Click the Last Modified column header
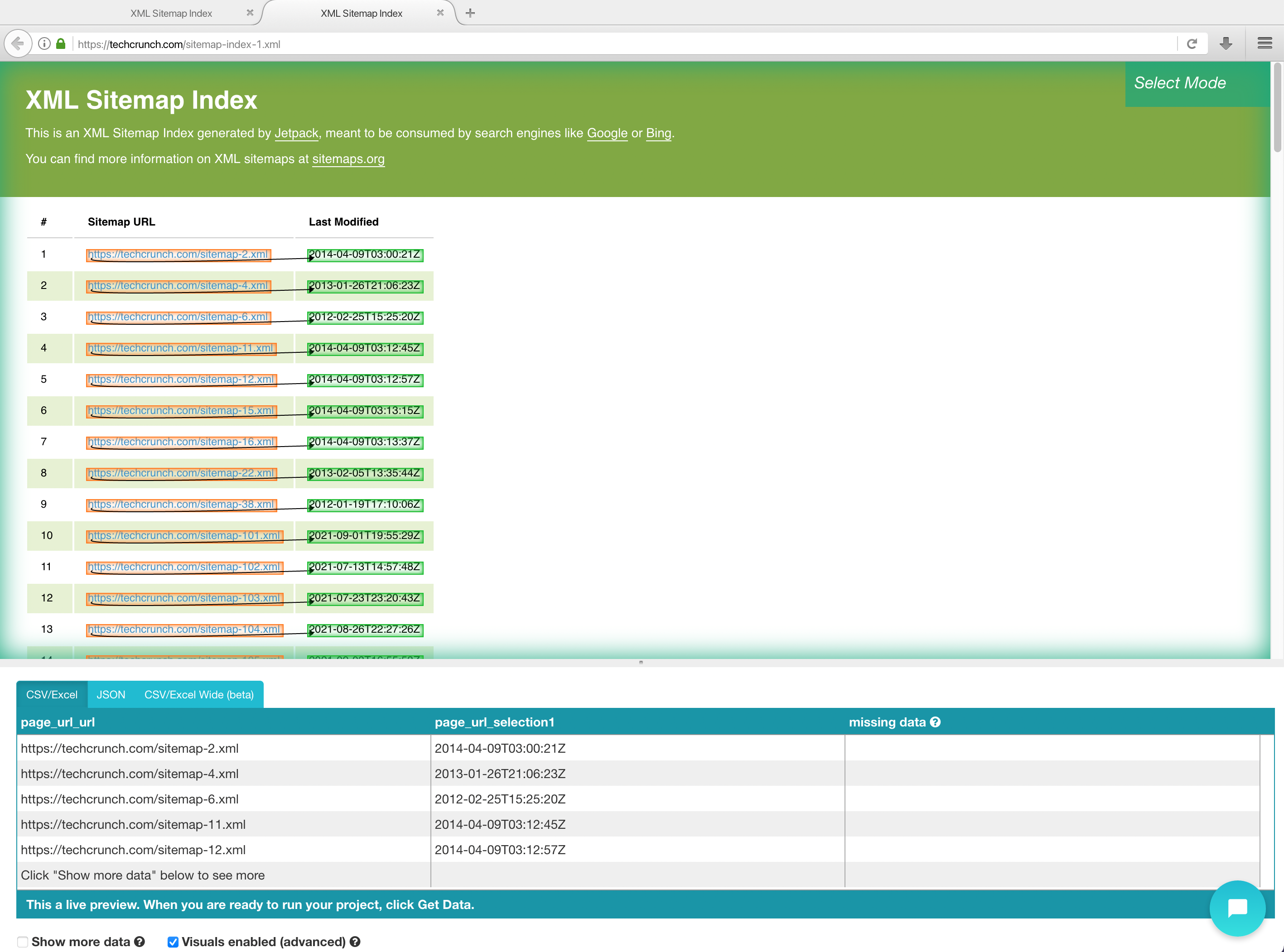1284x952 pixels. point(343,222)
